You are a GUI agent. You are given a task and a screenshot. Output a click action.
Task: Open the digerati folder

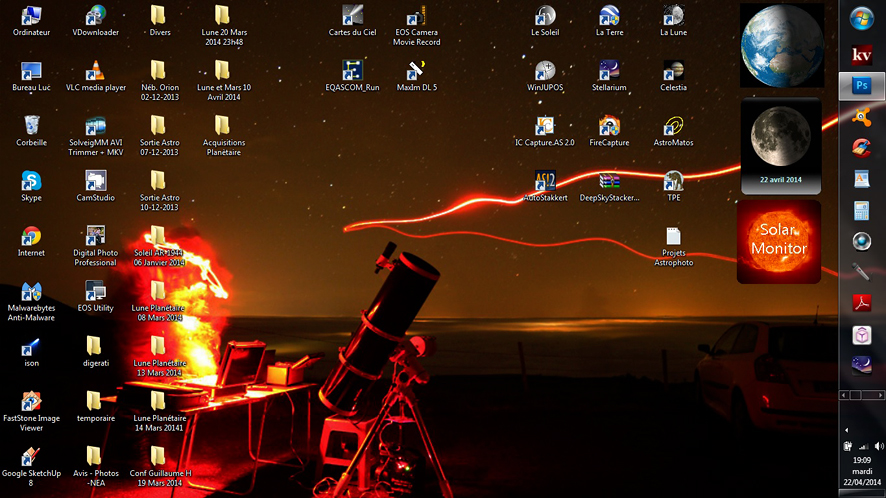tap(95, 352)
